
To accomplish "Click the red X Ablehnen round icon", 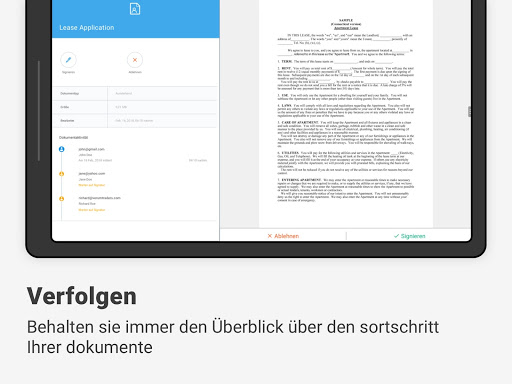I will [135, 60].
